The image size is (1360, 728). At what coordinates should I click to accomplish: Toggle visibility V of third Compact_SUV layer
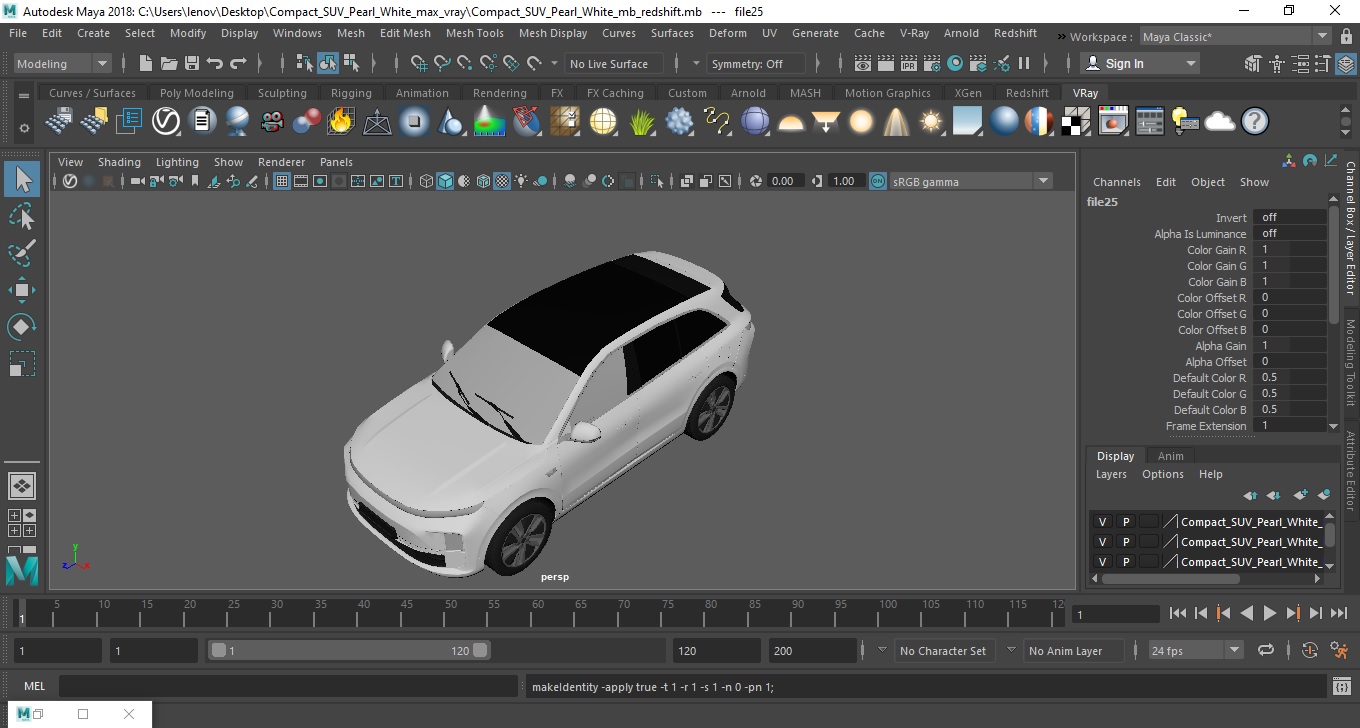[x=1102, y=562]
